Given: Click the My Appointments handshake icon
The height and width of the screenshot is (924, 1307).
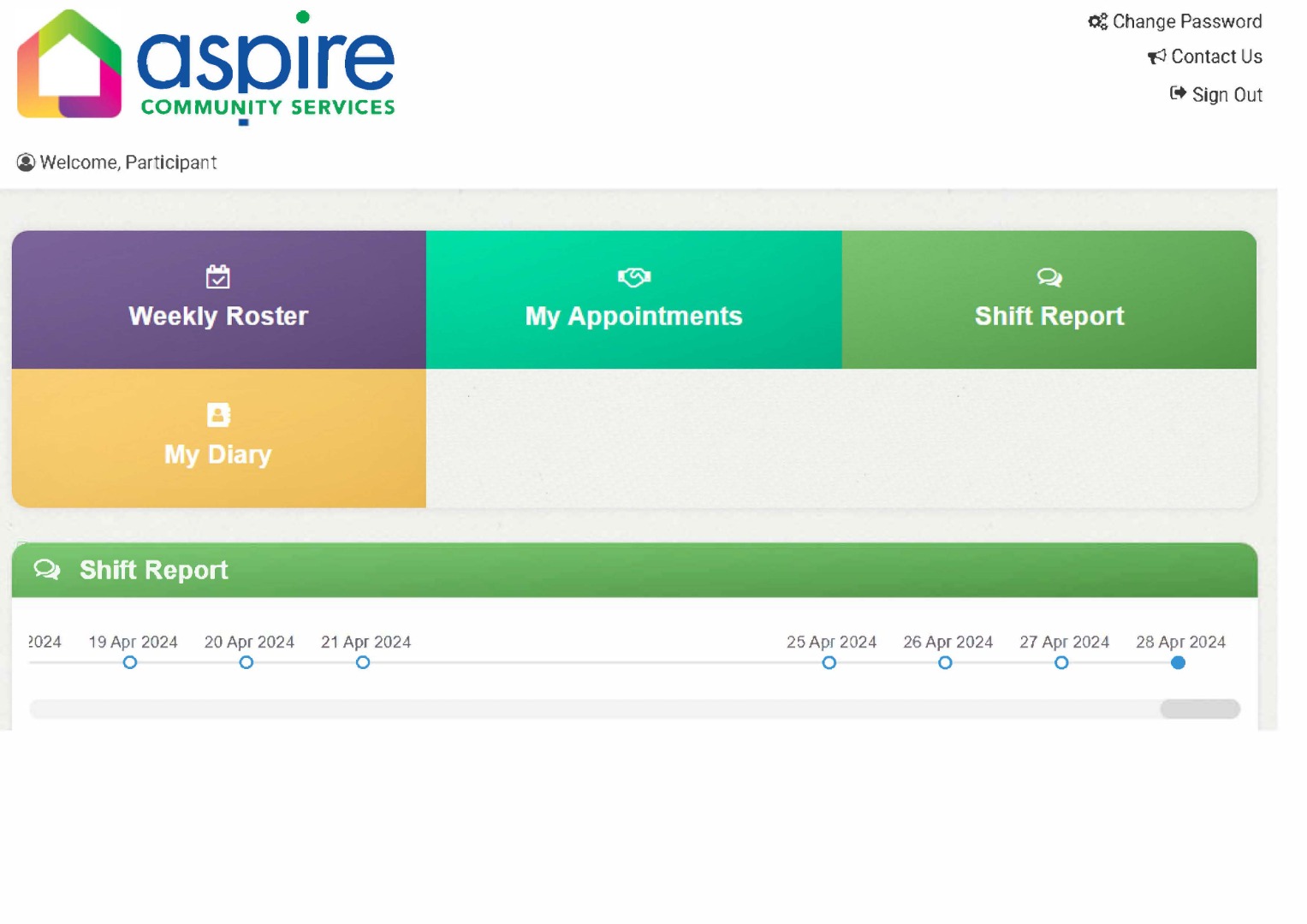Looking at the screenshot, I should [634, 277].
